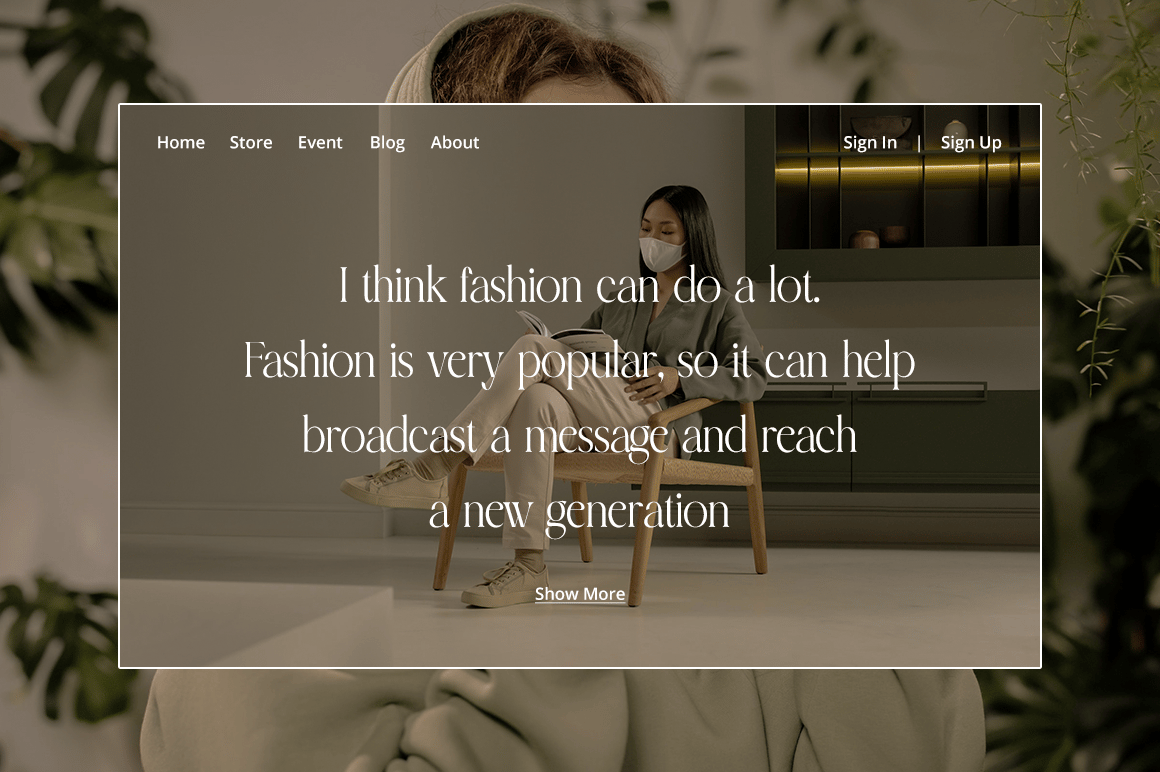The width and height of the screenshot is (1160, 772).
Task: Open the Home navigation link
Action: (x=181, y=142)
